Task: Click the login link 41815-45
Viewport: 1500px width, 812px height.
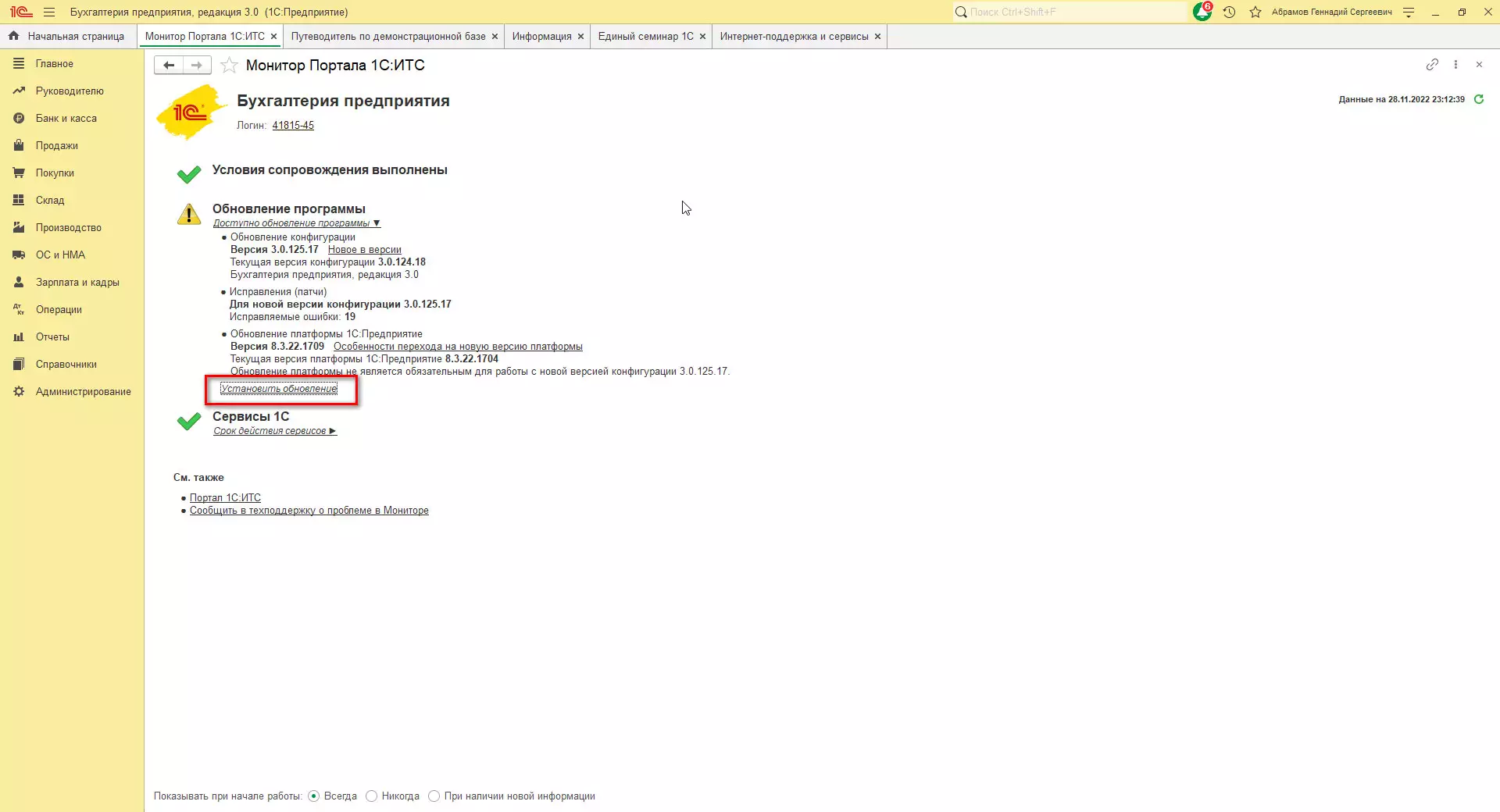Action: click(293, 125)
